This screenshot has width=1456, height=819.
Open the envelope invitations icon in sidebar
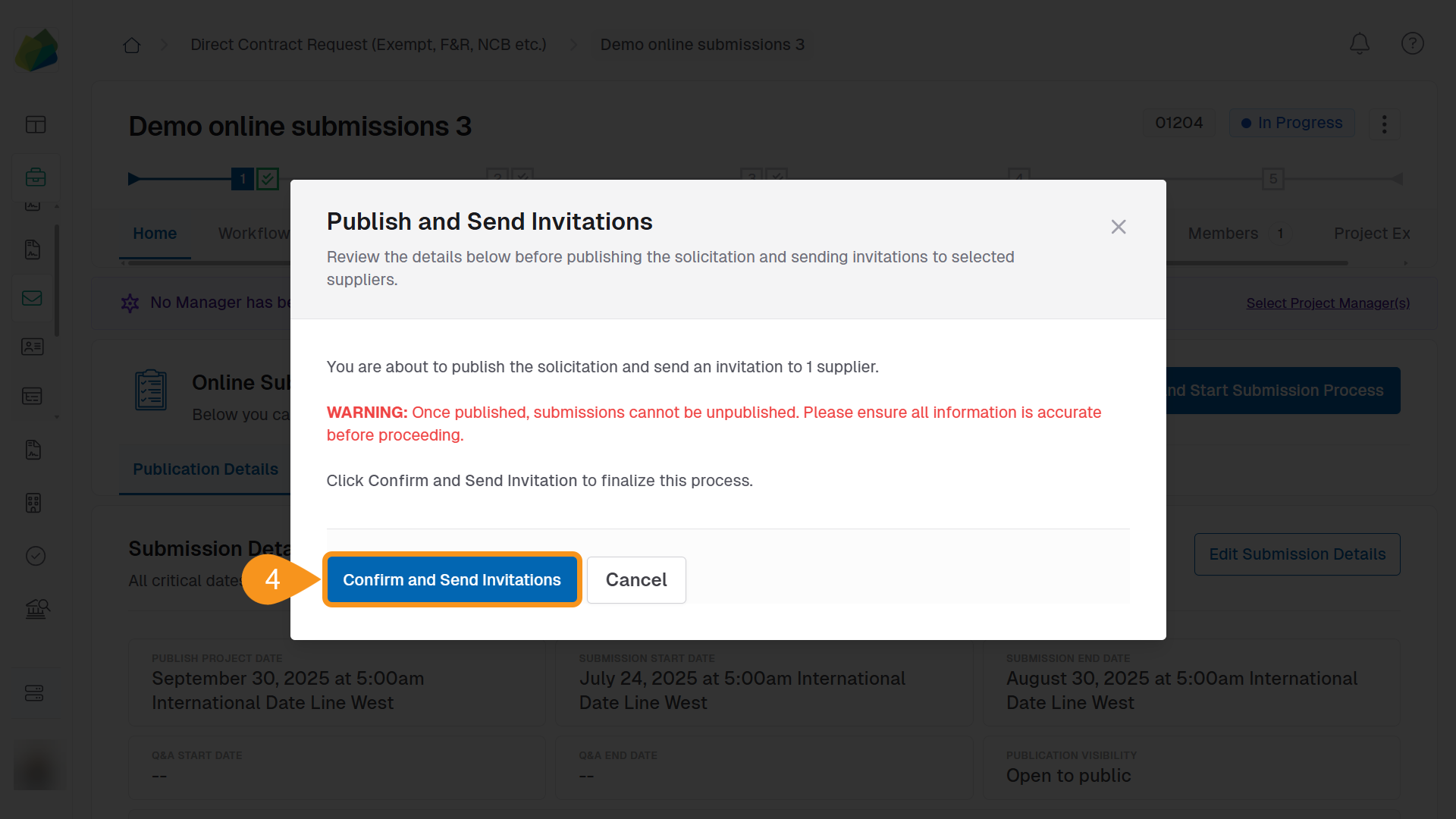pyautogui.click(x=33, y=298)
